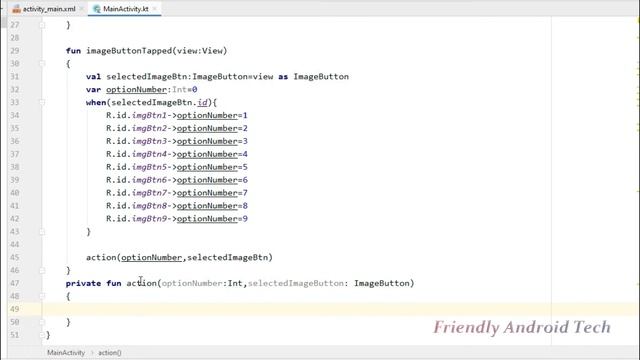Click MainActivity in the breadcrumb bar
This screenshot has width=640, height=360.
pos(66,353)
